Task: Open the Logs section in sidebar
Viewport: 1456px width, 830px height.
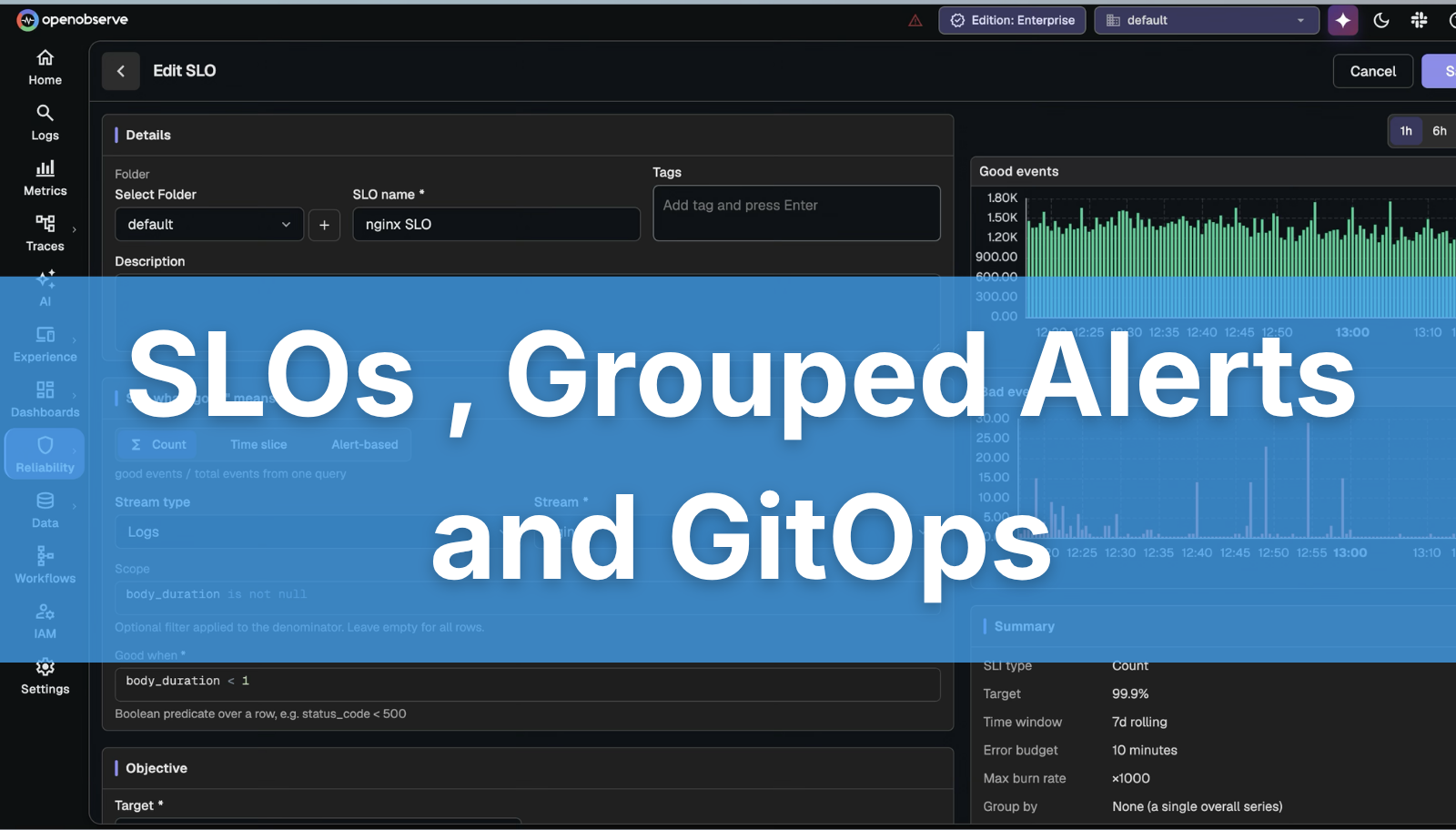Action: 45,124
